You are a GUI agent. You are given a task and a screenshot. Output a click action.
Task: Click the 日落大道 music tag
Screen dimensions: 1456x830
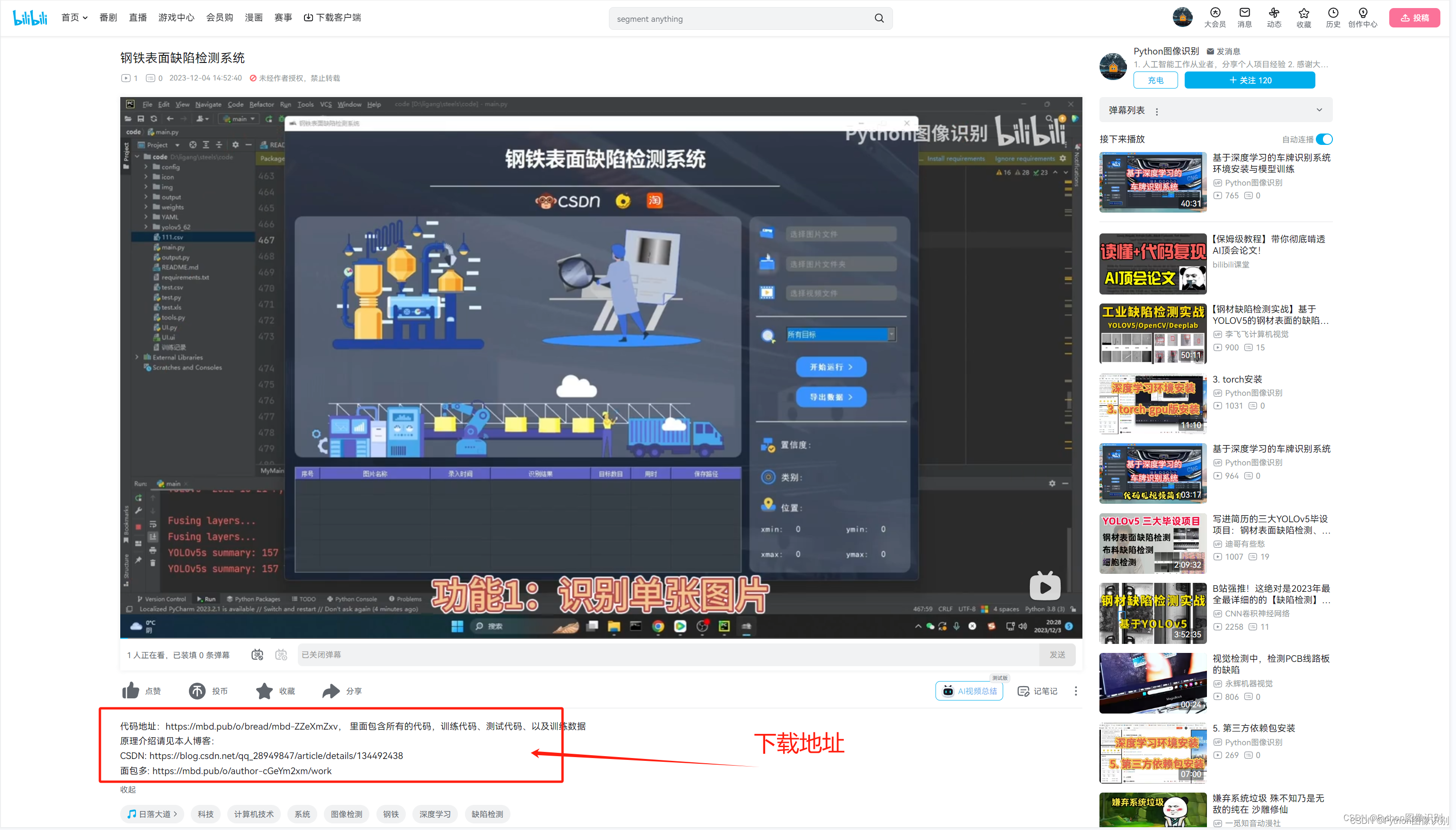coord(152,813)
